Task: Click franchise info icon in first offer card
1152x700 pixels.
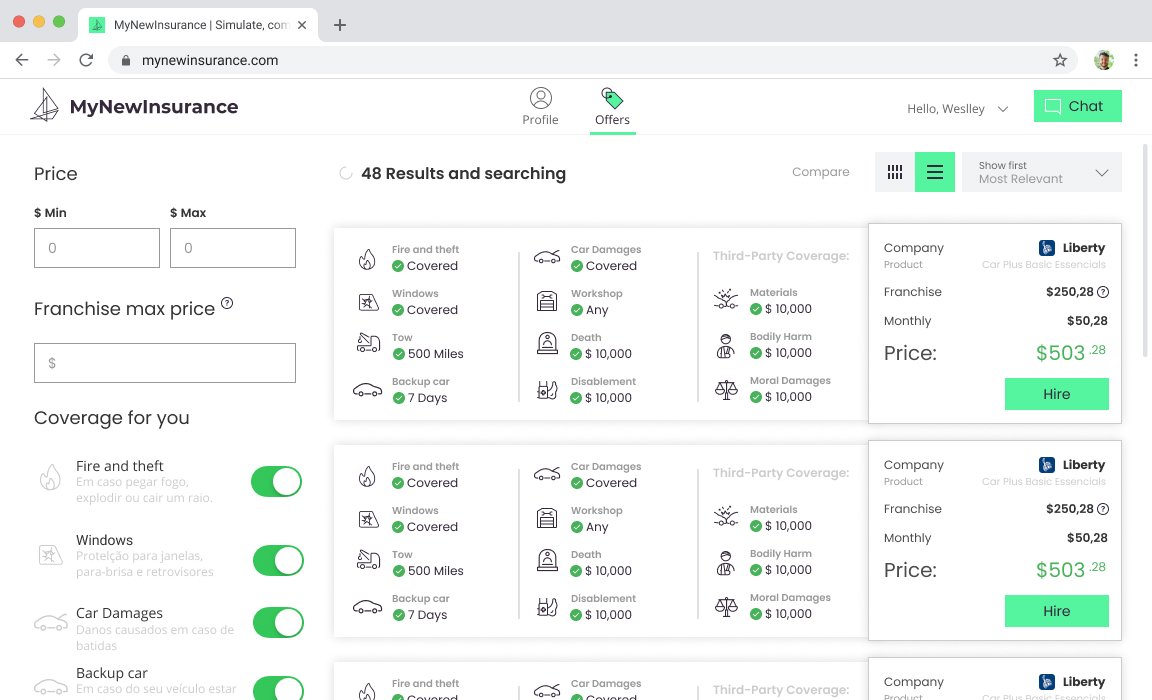Action: tap(1103, 292)
